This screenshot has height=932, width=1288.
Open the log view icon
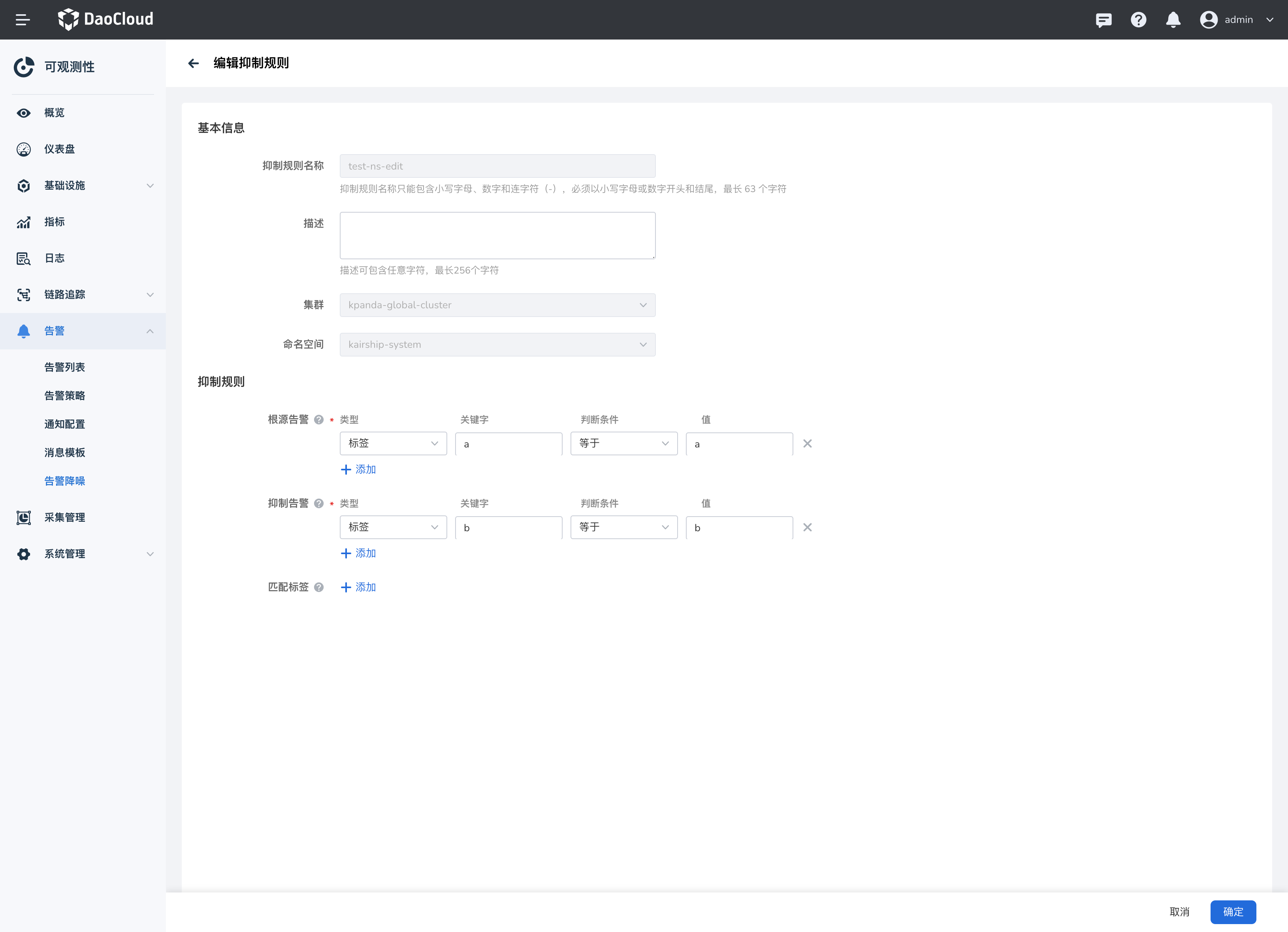coord(24,258)
